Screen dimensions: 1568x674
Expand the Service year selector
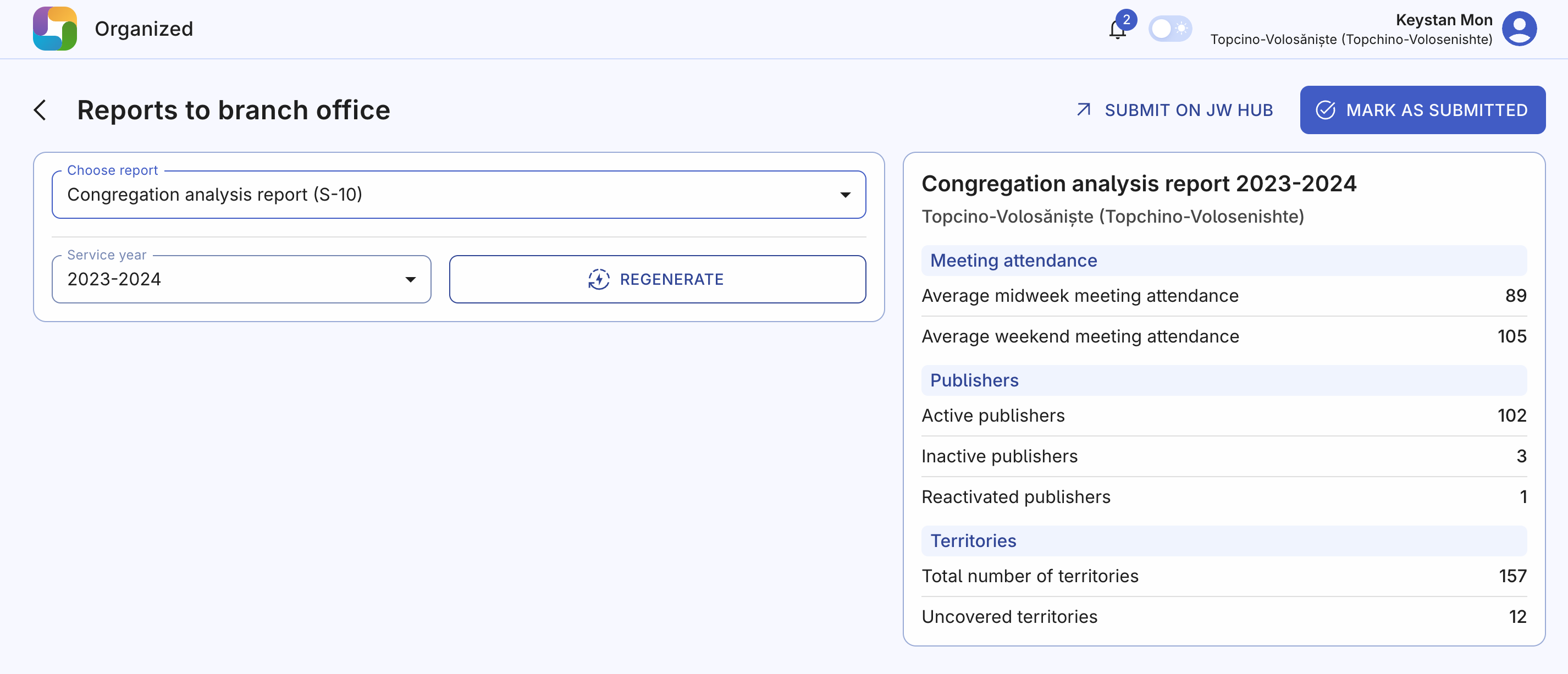point(241,279)
